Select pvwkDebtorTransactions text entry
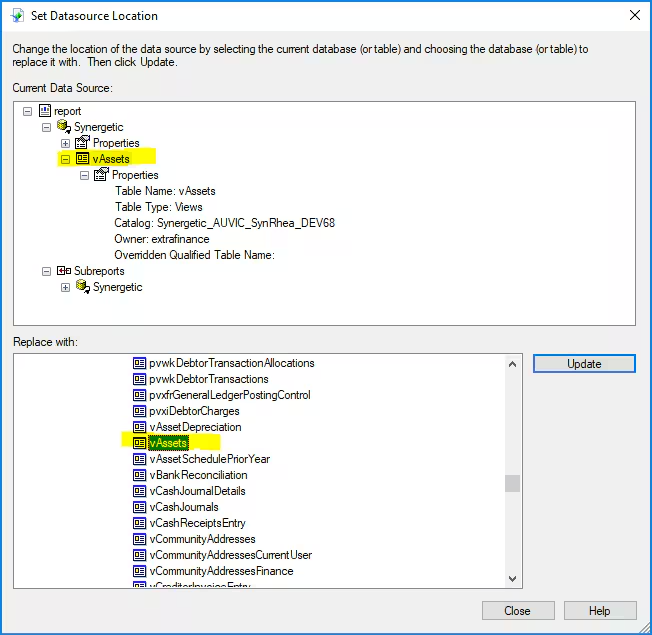The width and height of the screenshot is (652, 635). click(x=209, y=379)
